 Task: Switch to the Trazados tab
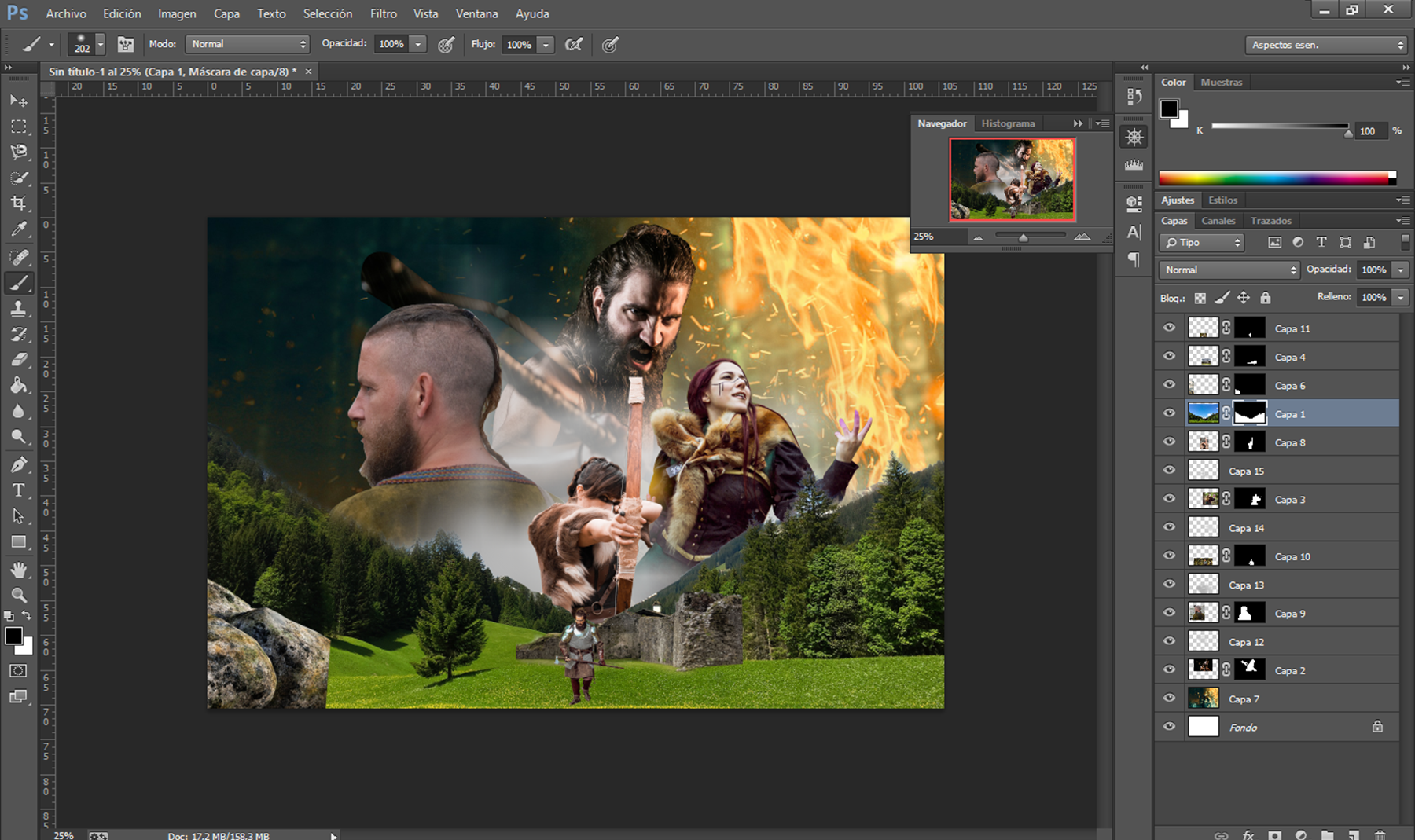click(1270, 221)
